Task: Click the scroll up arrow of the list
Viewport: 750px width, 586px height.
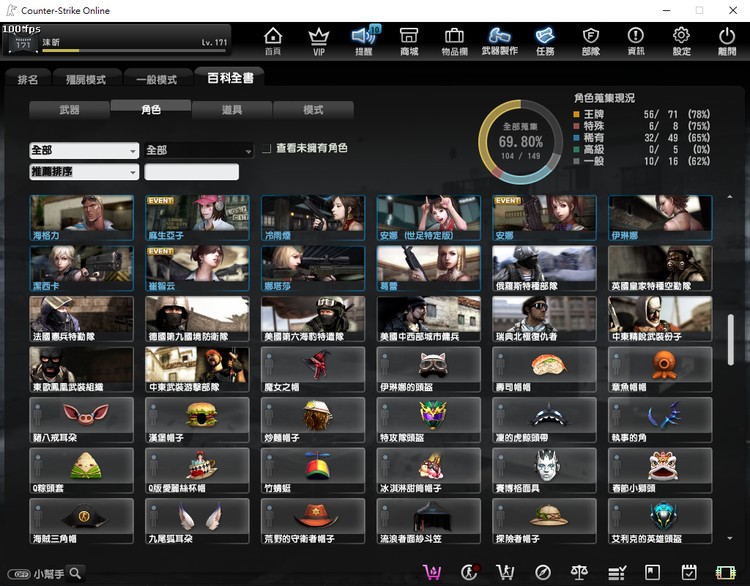Action: (x=730, y=197)
